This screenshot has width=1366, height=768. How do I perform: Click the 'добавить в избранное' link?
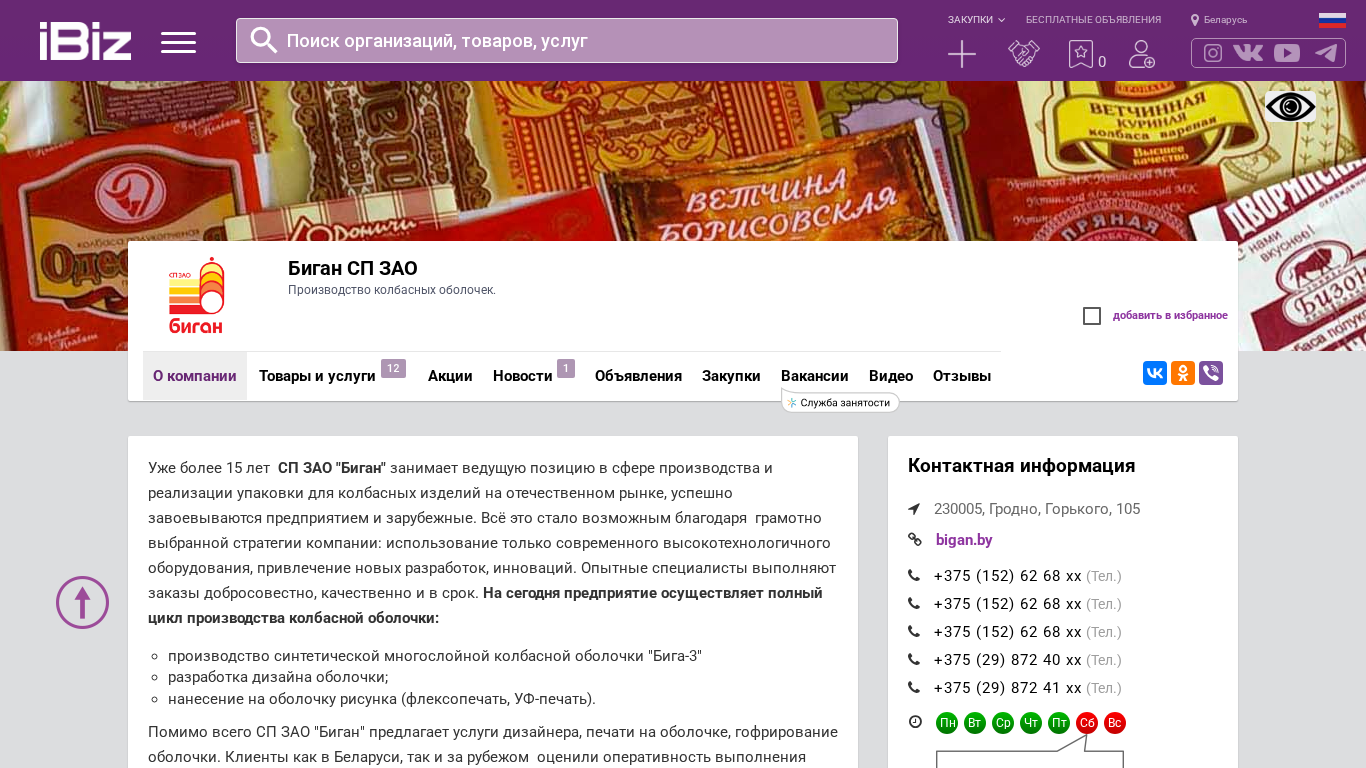[x=1170, y=316]
